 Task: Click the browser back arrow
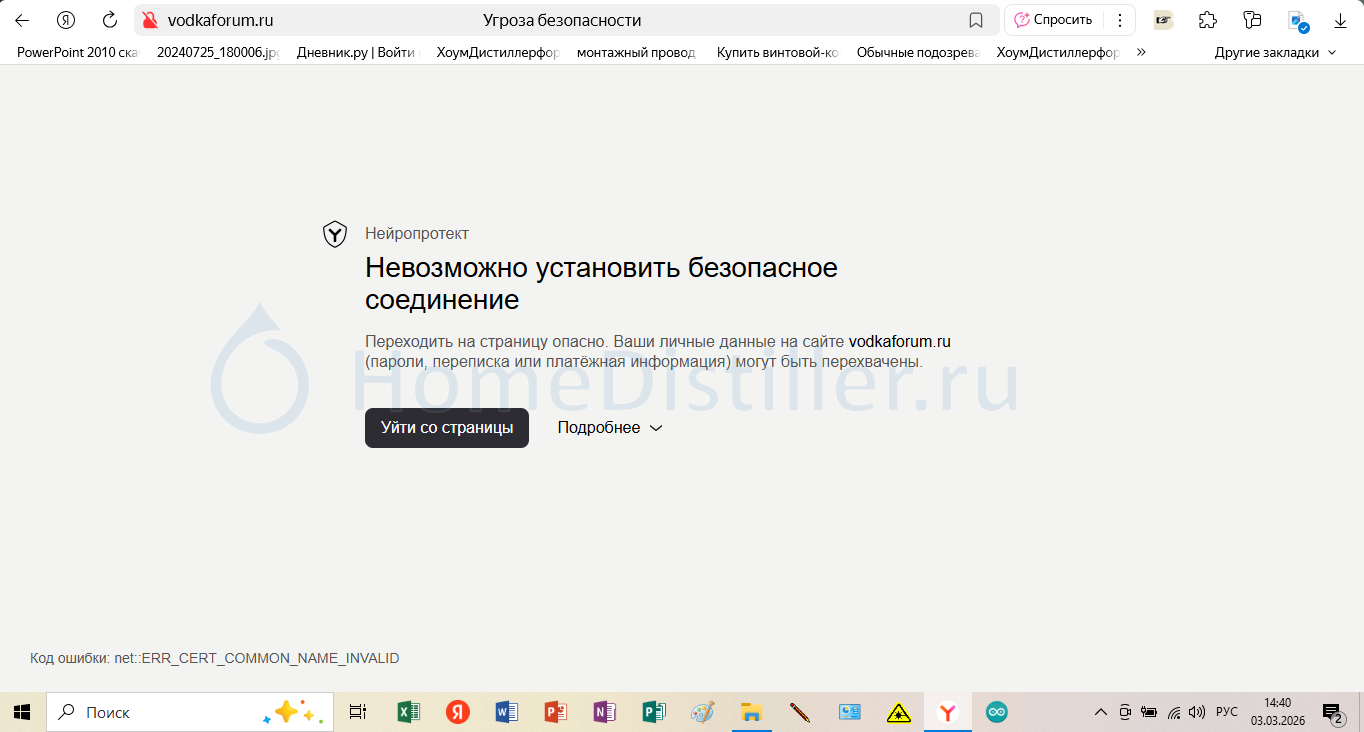[x=22, y=20]
